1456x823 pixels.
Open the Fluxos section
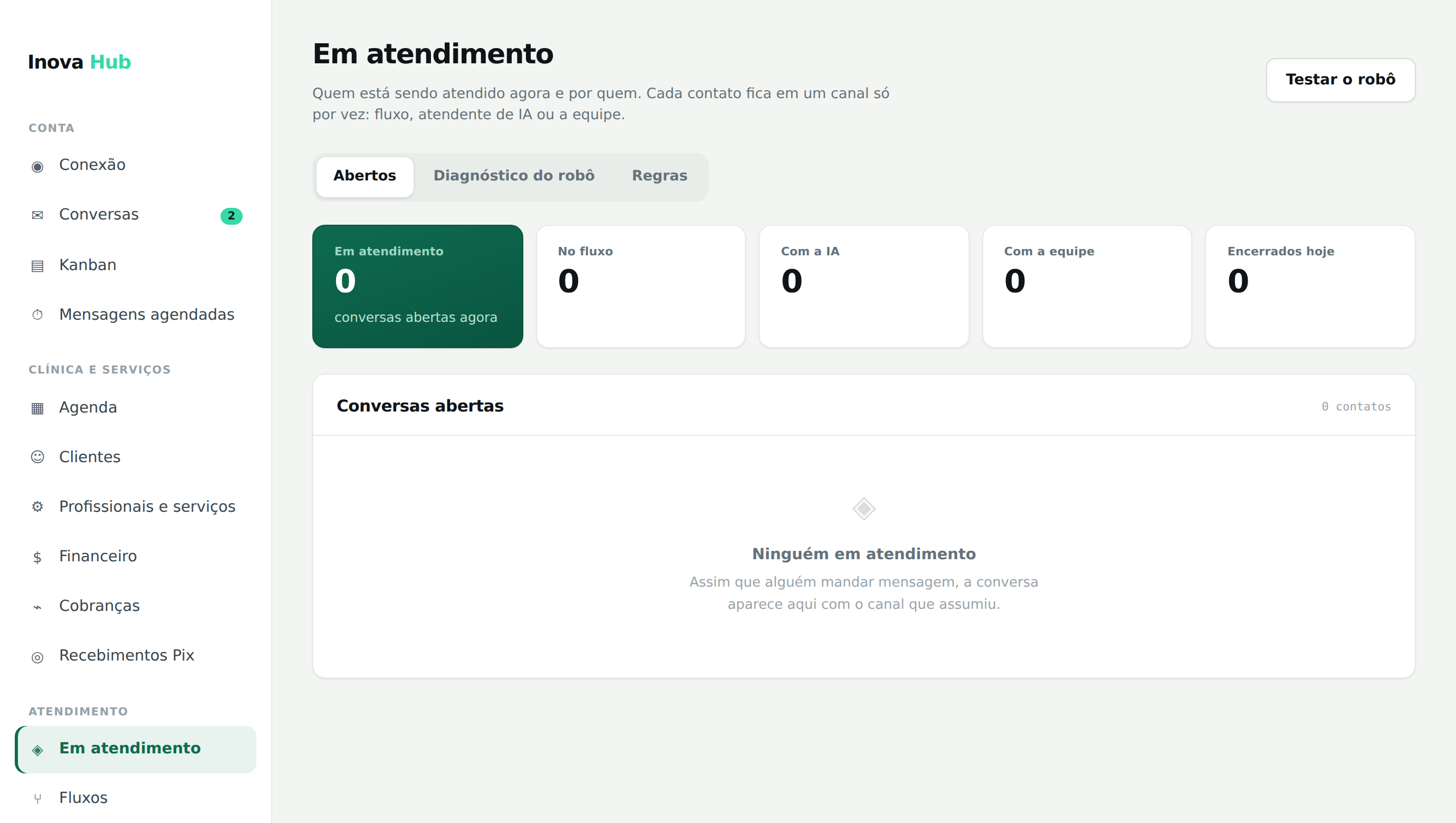[x=136, y=798]
